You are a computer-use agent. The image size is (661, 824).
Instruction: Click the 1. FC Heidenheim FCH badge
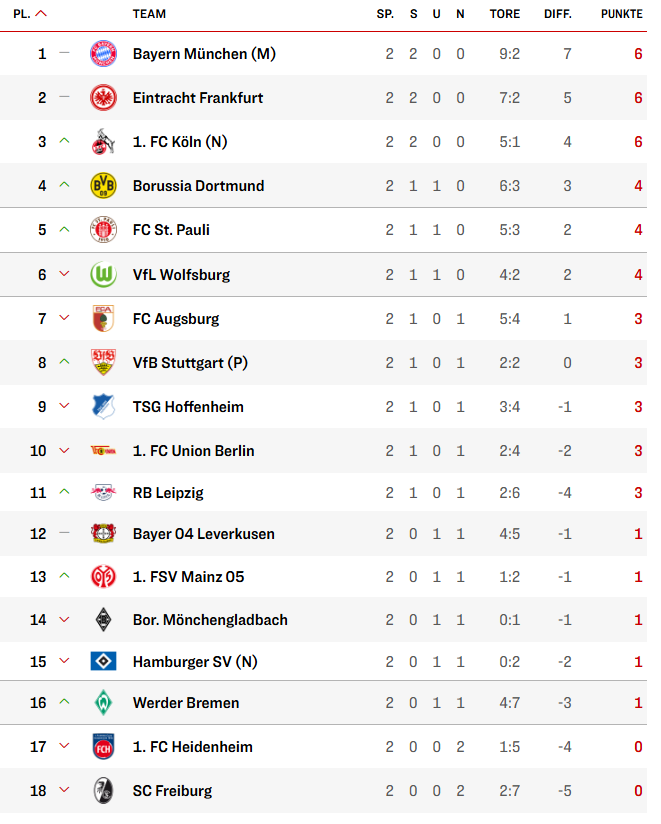coord(104,747)
